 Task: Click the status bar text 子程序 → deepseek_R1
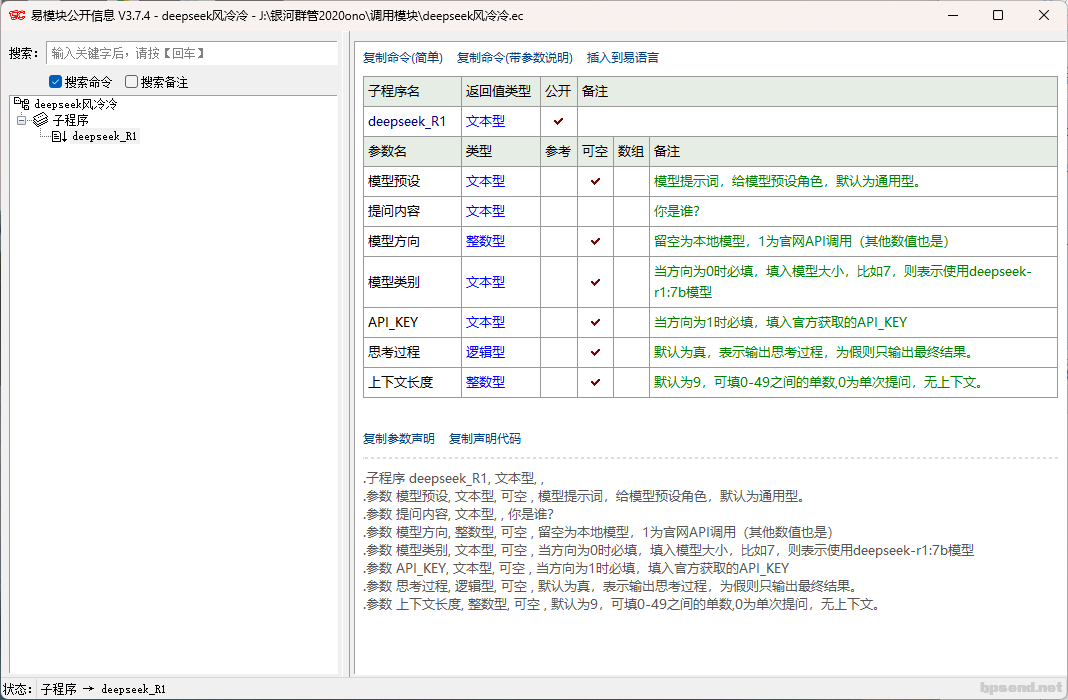103,689
